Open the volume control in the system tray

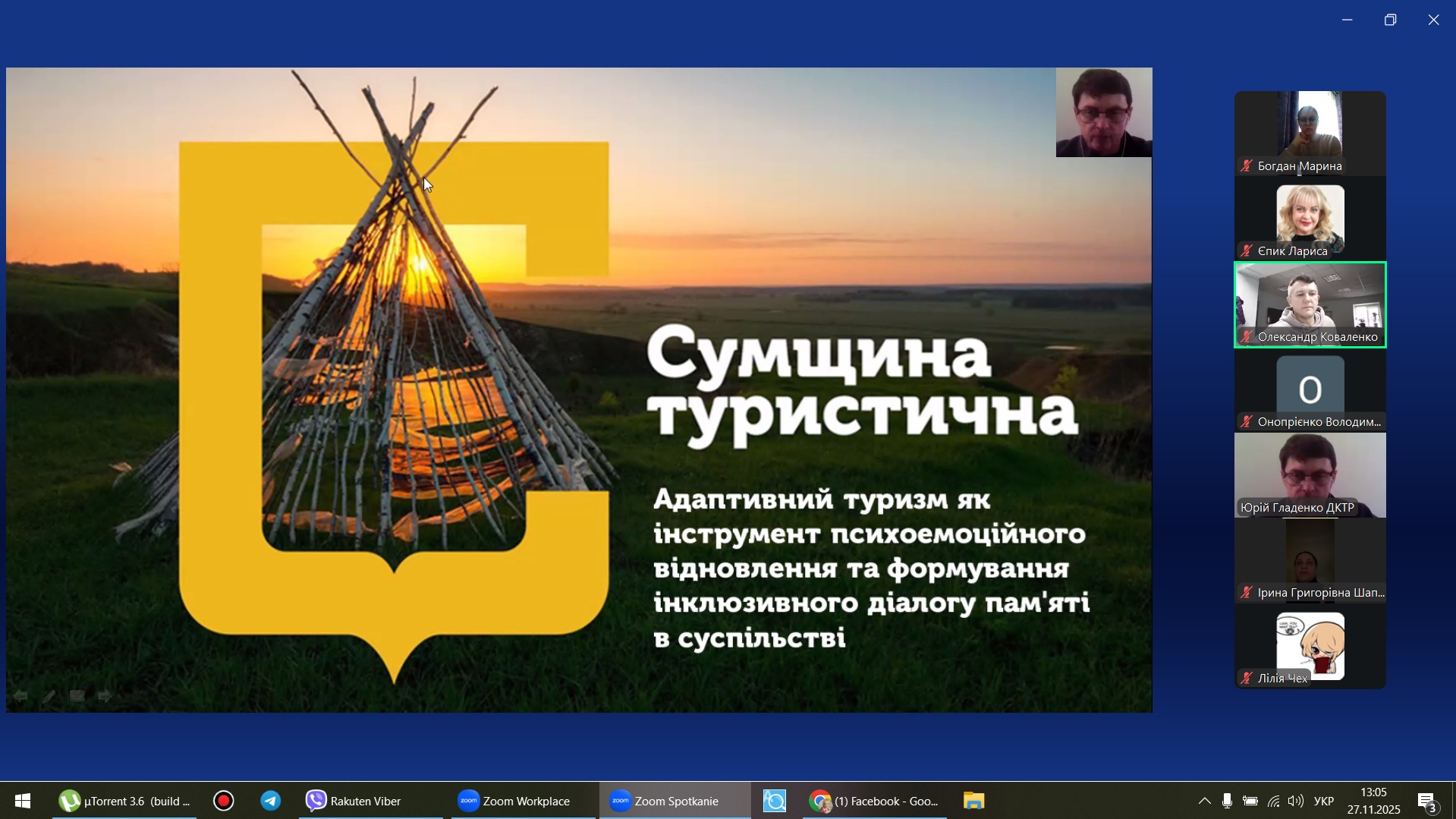(x=1296, y=801)
